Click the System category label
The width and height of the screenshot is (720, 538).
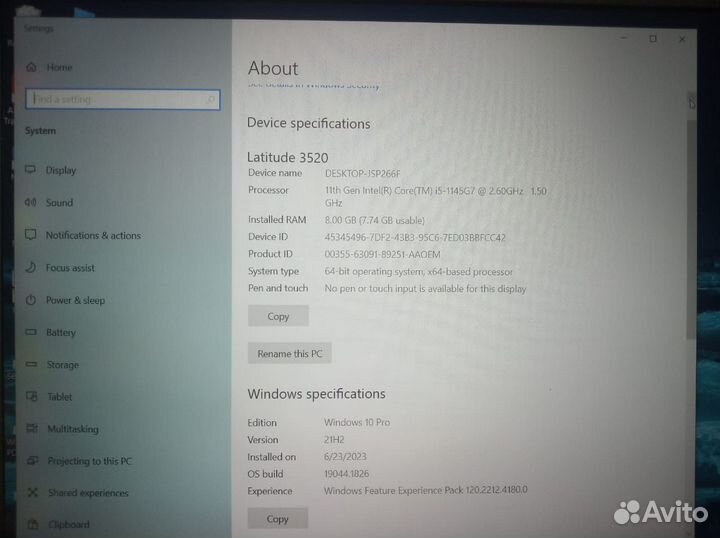(40, 131)
